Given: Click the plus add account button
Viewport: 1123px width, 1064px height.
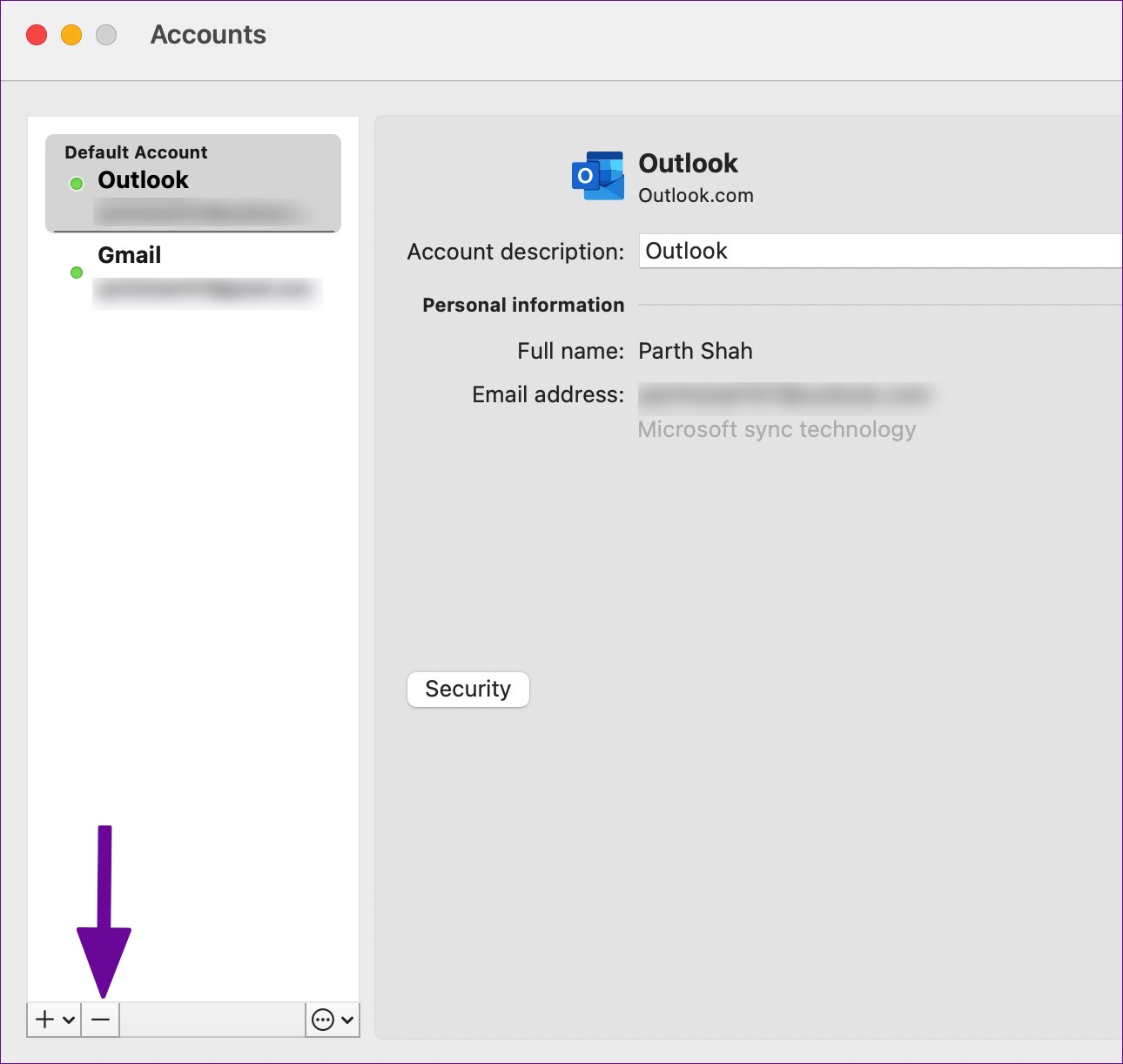Looking at the screenshot, I should click(x=45, y=1020).
